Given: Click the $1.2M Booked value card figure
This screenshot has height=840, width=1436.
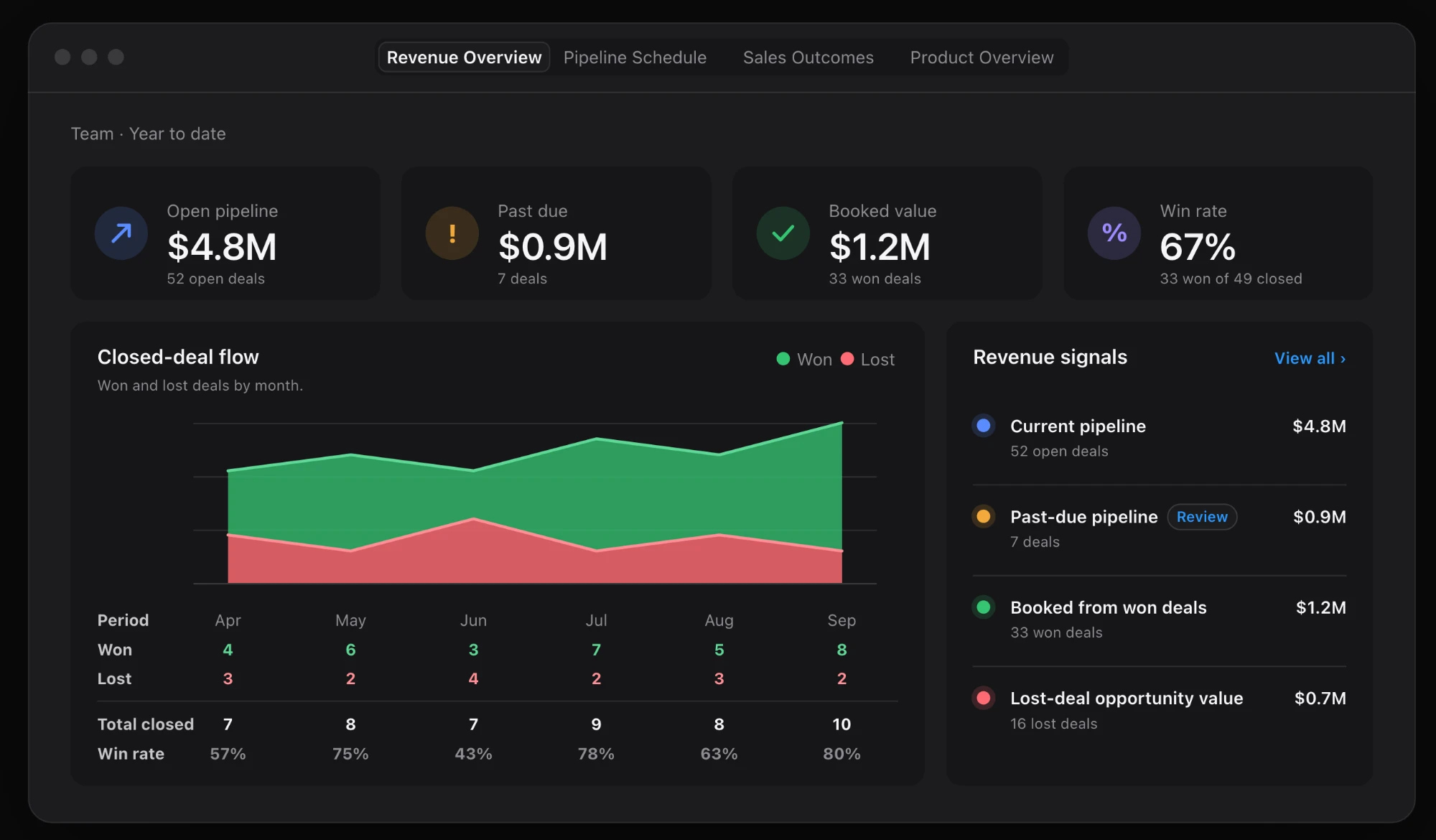Looking at the screenshot, I should [880, 247].
